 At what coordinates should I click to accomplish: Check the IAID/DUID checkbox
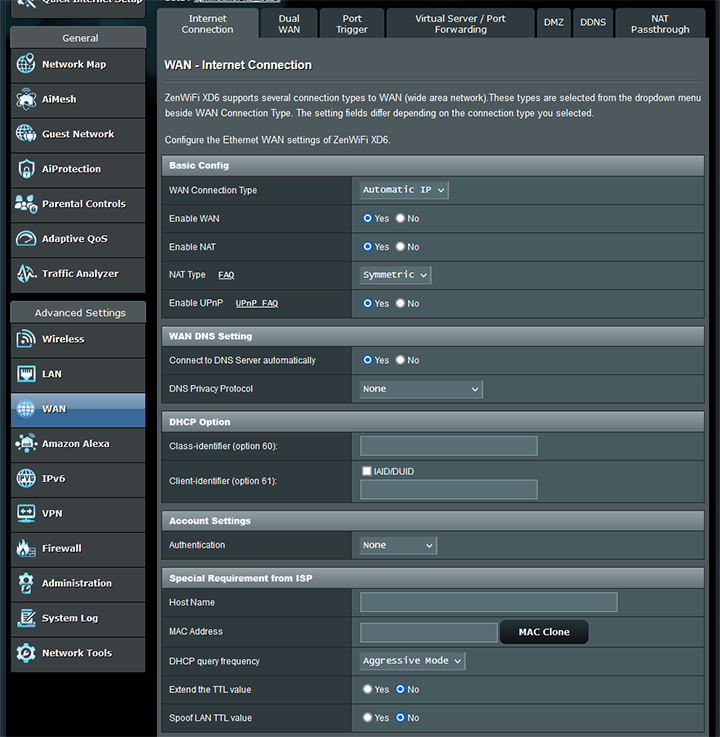point(367,470)
